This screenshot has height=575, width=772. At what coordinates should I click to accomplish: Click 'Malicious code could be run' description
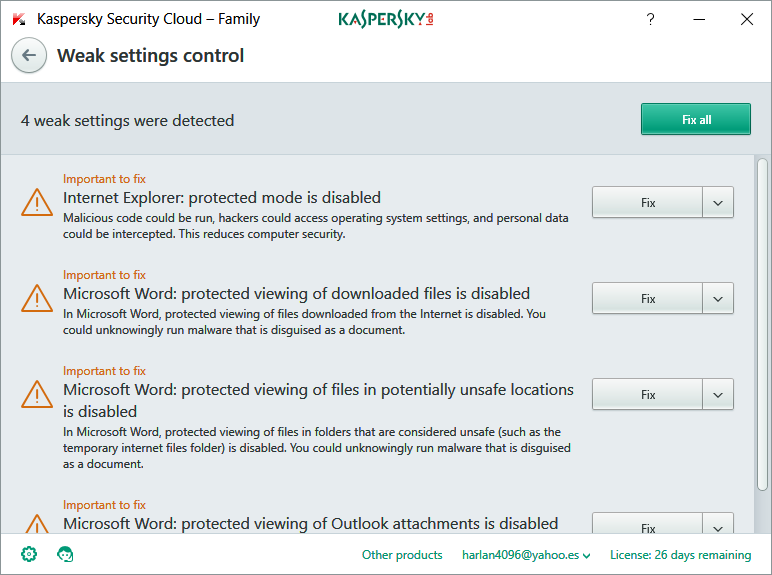tap(316, 225)
